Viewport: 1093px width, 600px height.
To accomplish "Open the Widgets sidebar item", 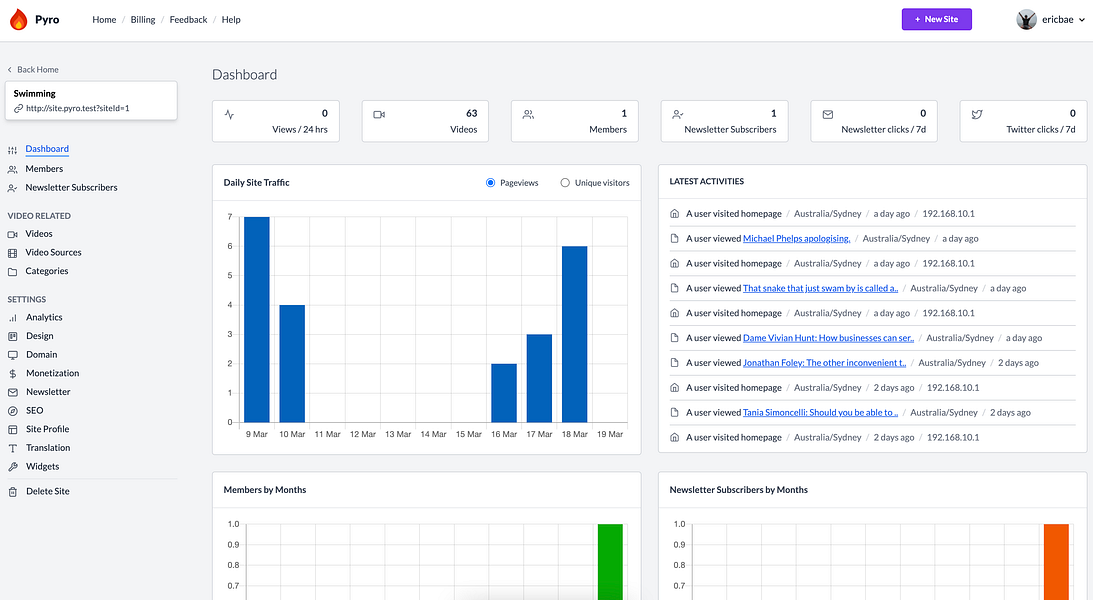I will coord(43,466).
